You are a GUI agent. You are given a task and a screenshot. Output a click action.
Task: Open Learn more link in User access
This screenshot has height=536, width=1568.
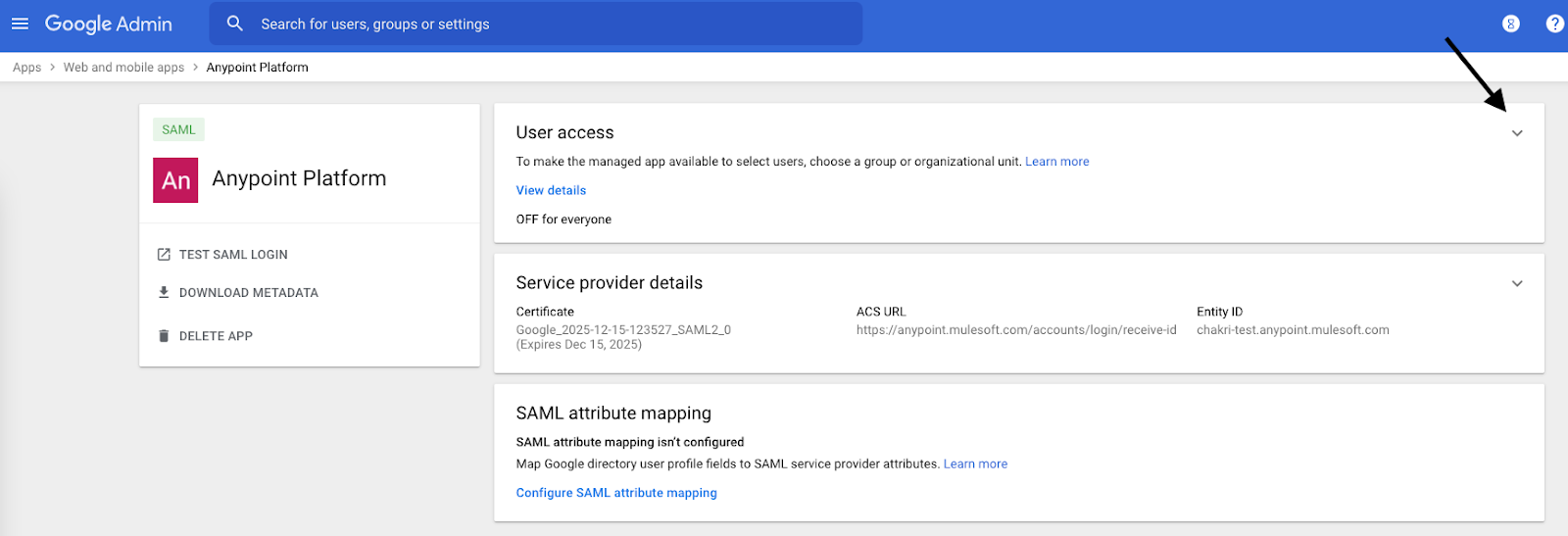1056,162
